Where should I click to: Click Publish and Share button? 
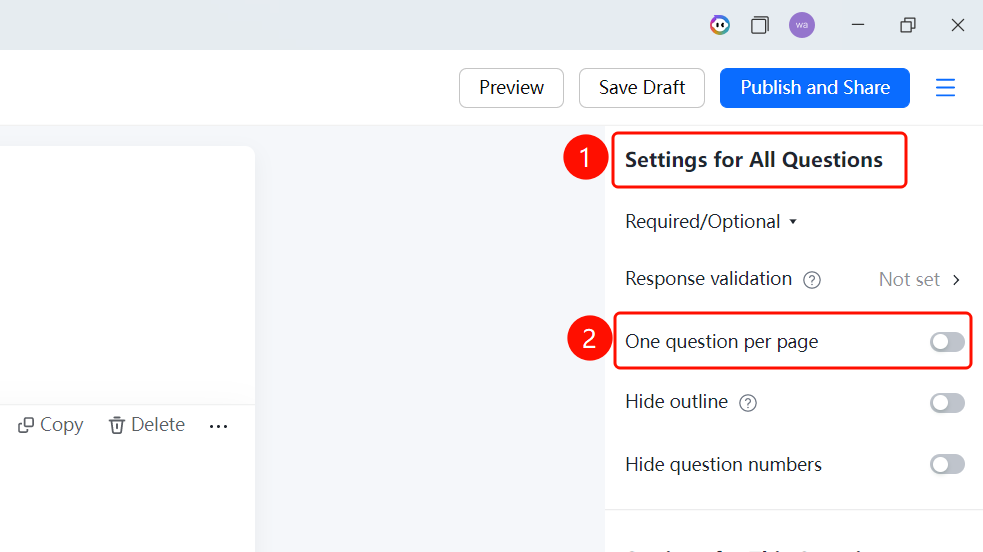[x=815, y=88]
